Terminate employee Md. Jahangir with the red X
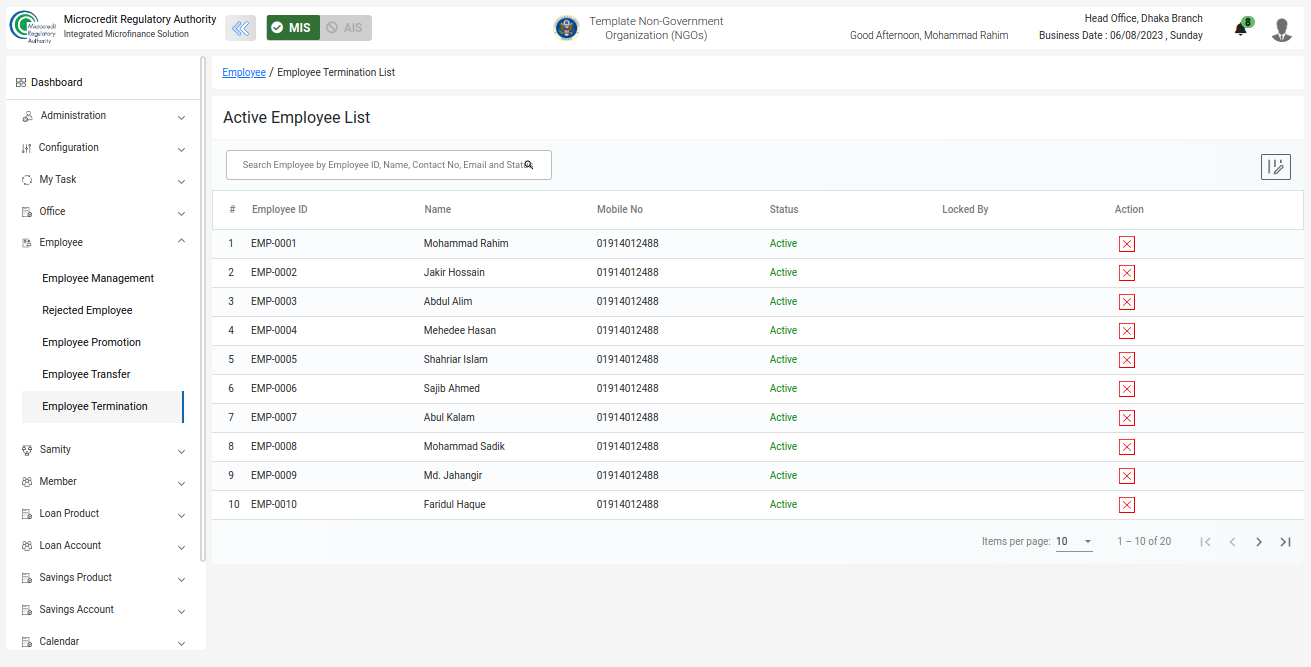 click(1127, 476)
